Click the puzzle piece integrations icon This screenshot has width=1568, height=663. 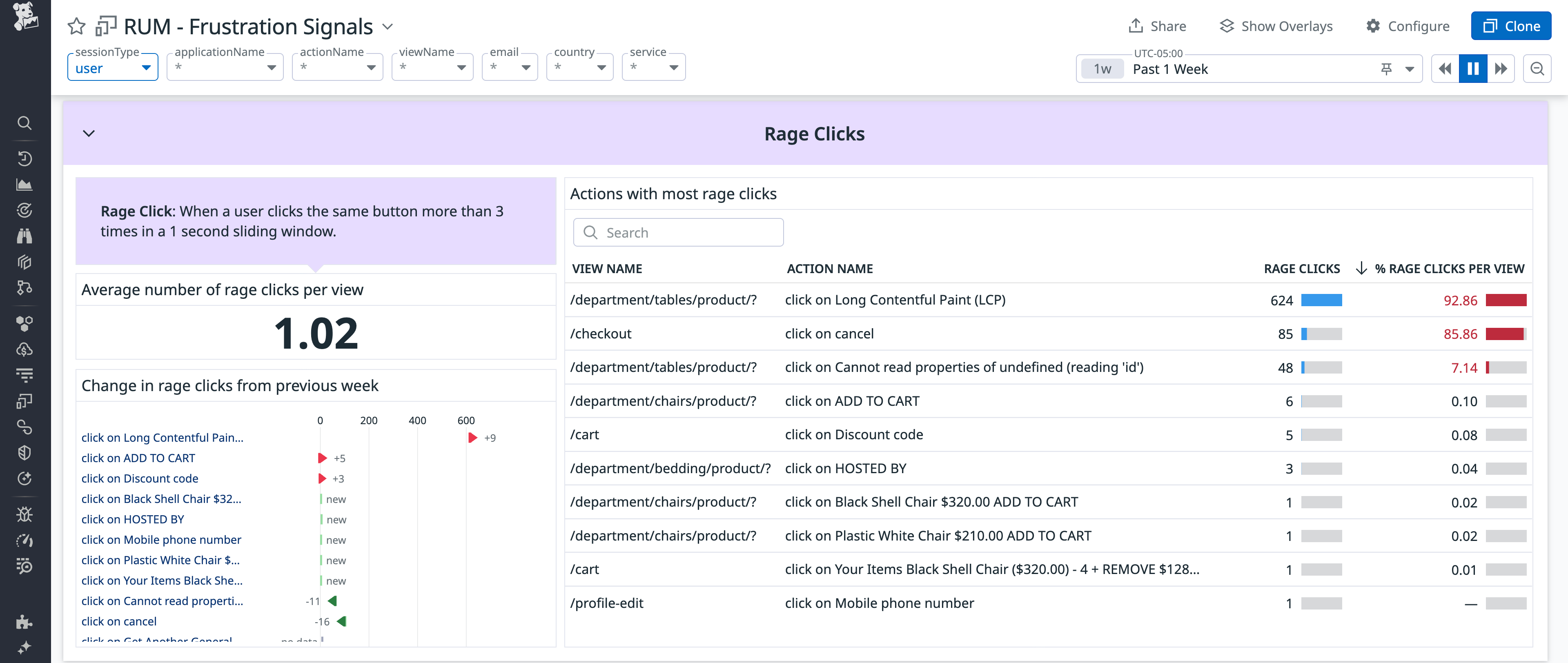(24, 622)
